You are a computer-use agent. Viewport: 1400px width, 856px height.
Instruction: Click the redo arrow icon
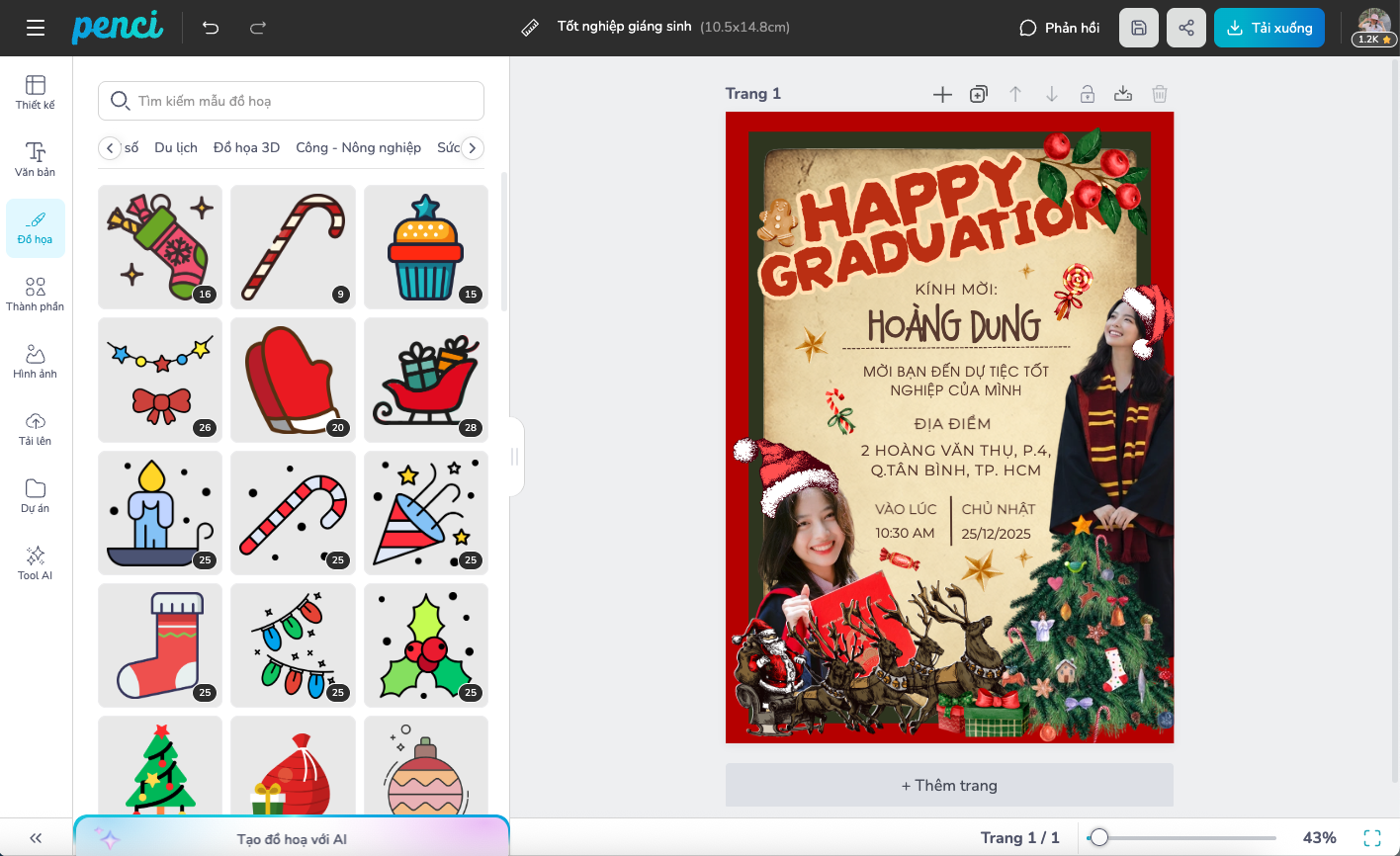(x=258, y=28)
